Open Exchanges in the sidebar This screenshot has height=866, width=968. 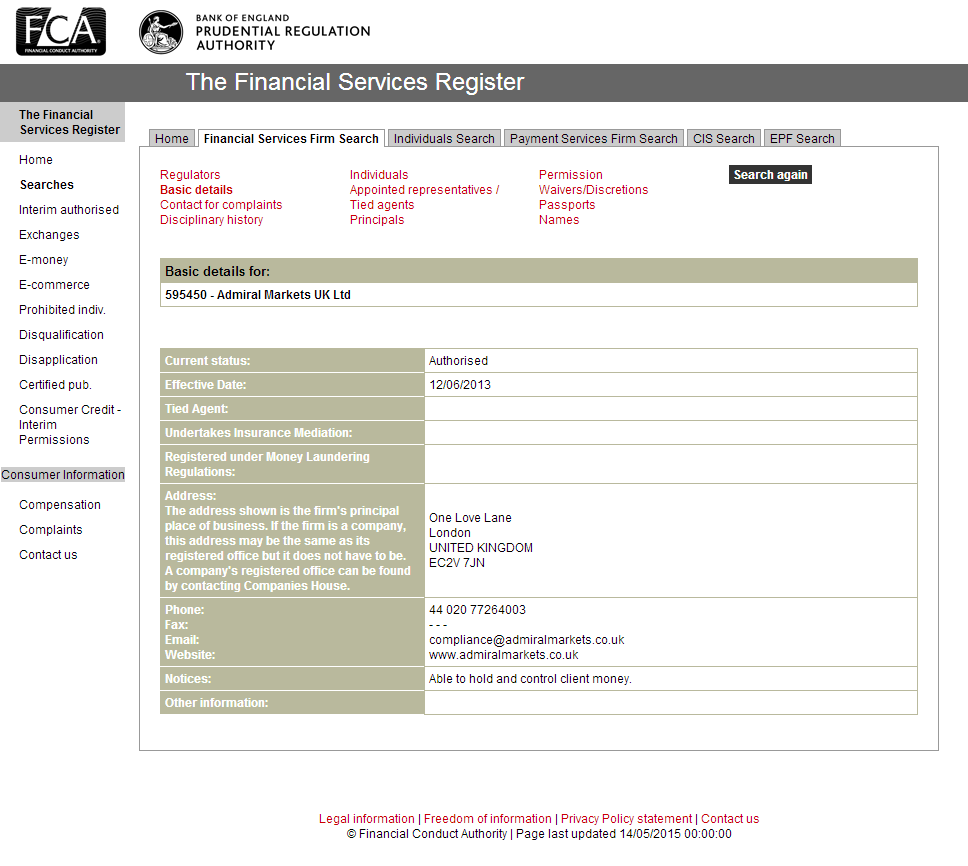49,235
